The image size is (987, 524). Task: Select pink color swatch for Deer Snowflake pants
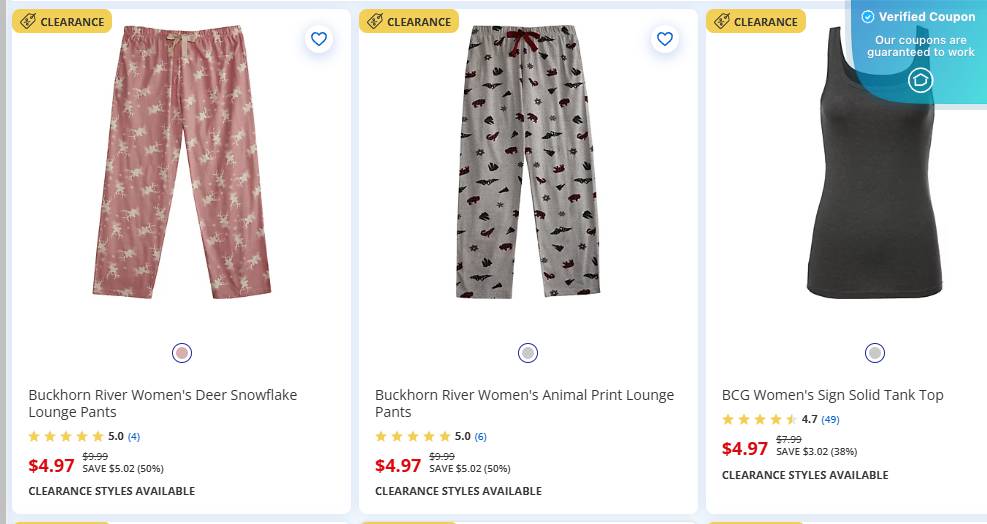pyautogui.click(x=182, y=353)
